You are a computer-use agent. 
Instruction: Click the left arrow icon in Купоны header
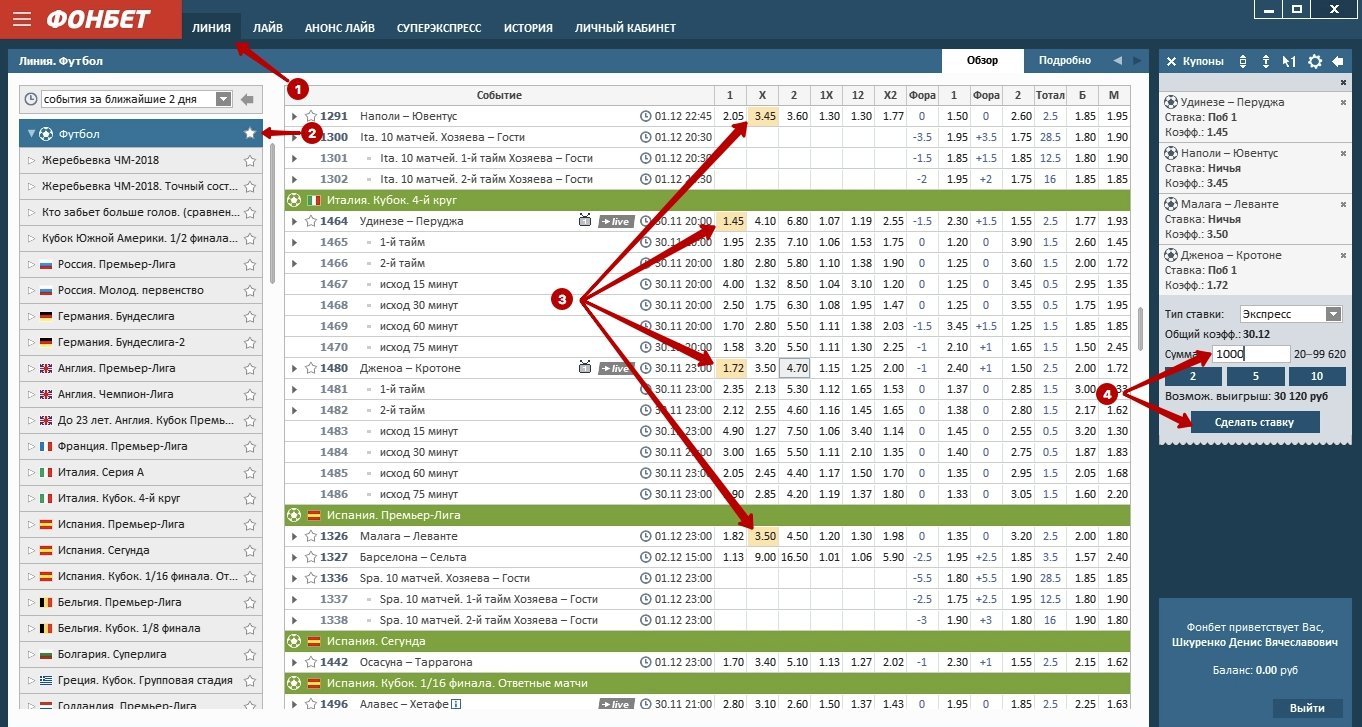tap(1338, 61)
